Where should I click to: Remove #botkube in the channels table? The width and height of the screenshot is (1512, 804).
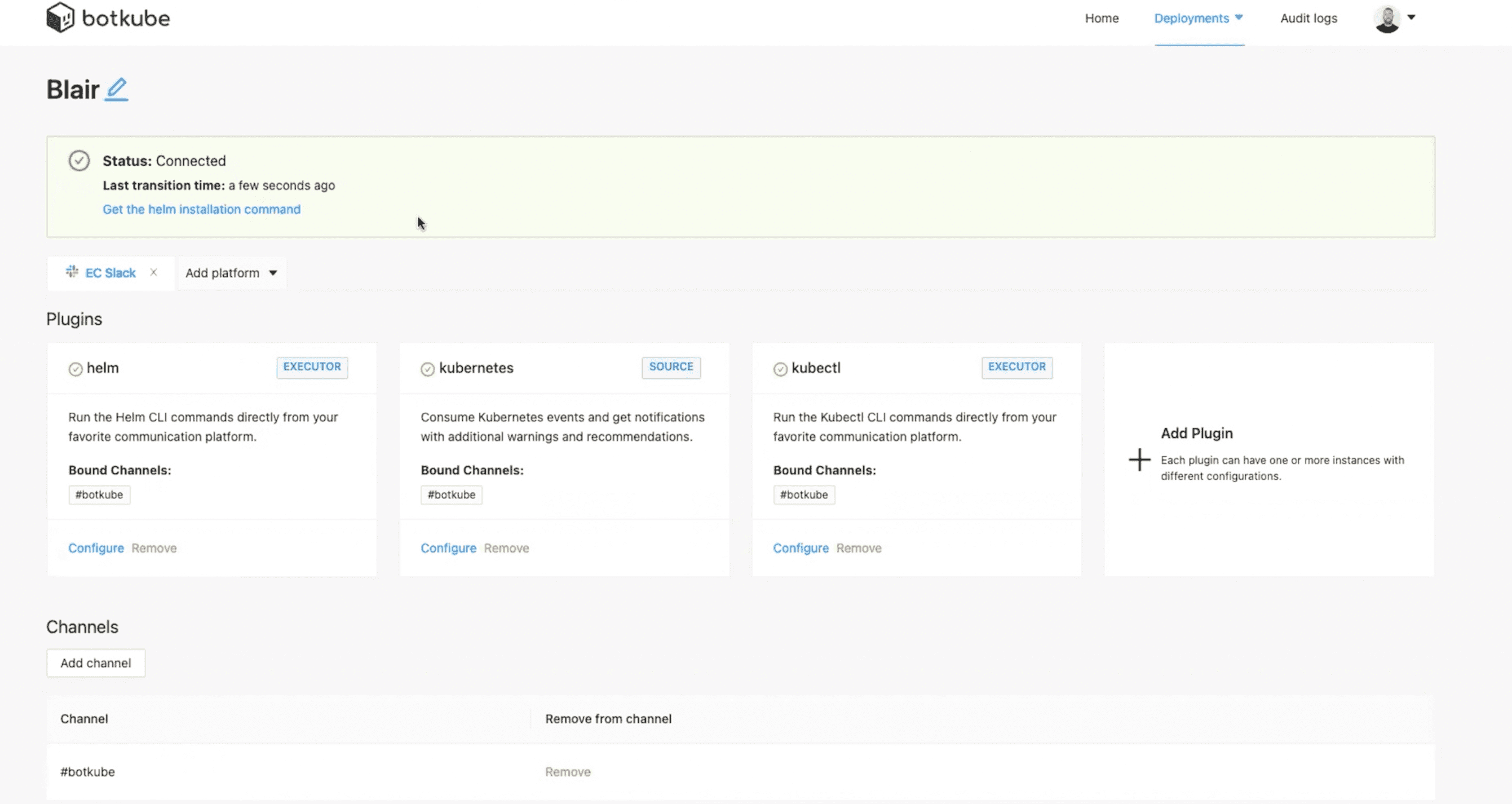(568, 772)
